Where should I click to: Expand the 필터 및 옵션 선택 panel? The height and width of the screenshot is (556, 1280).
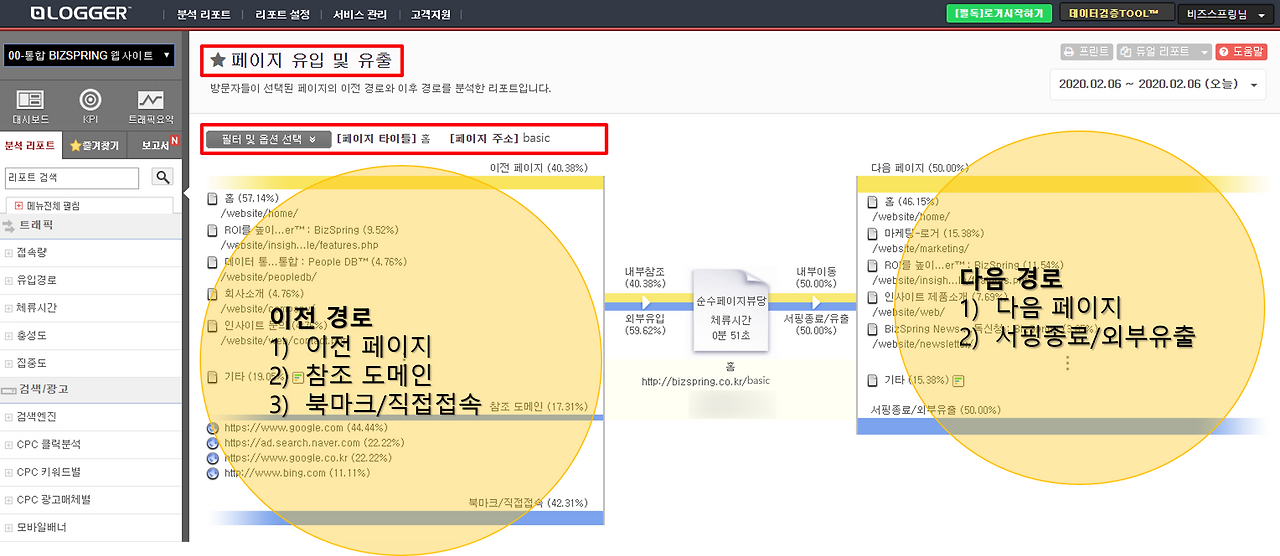pos(267,139)
